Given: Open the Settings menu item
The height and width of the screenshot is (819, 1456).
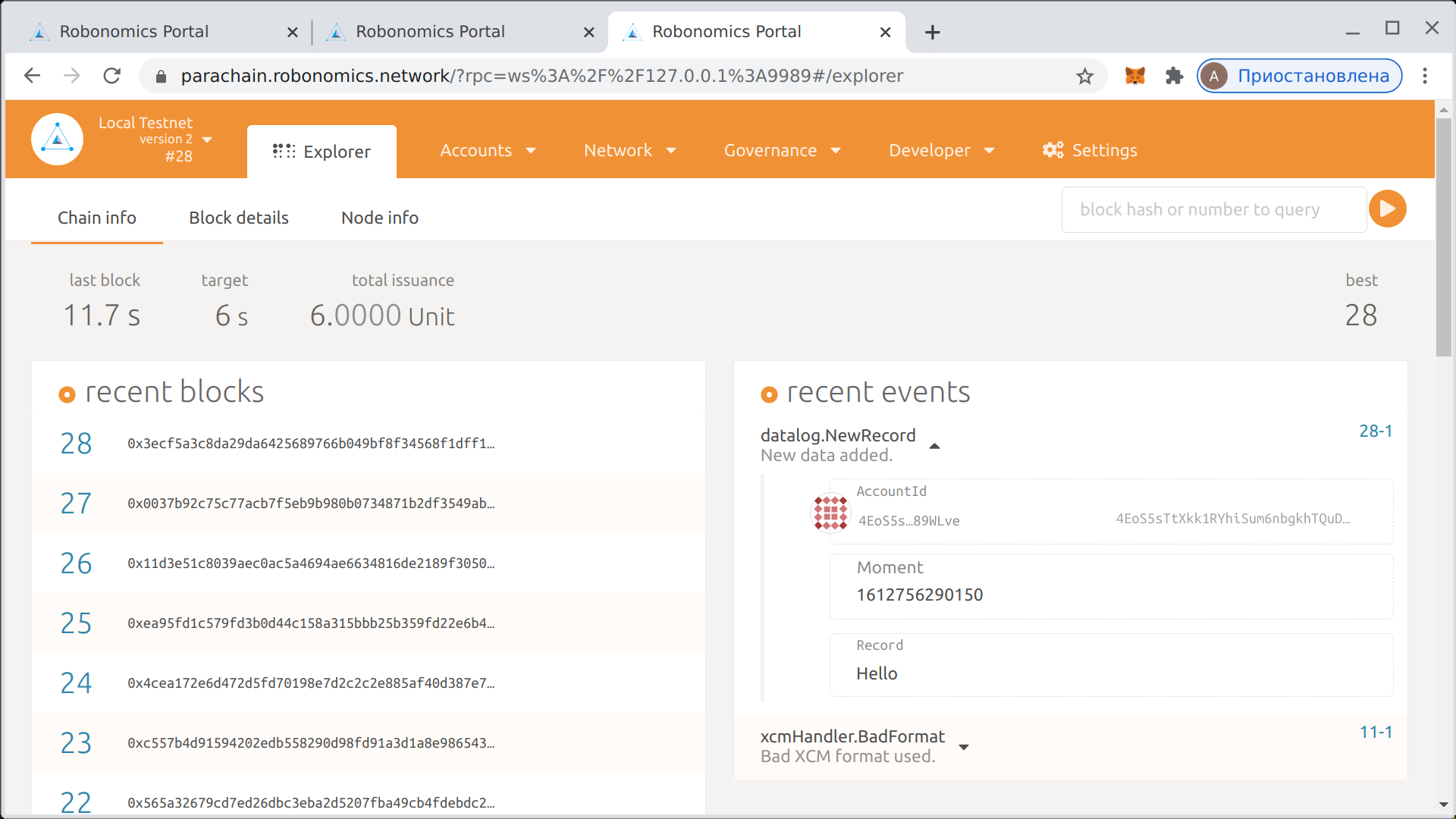Looking at the screenshot, I should point(1090,150).
